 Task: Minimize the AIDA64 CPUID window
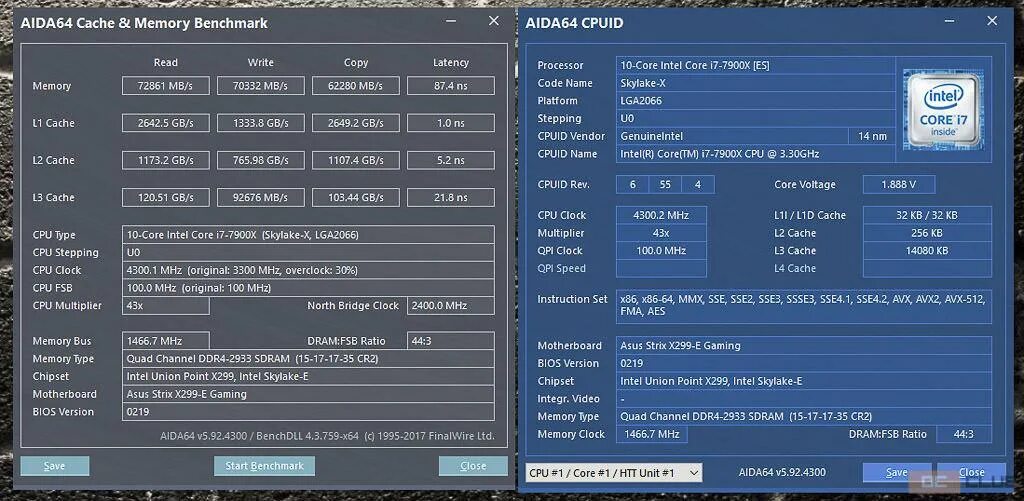point(949,22)
